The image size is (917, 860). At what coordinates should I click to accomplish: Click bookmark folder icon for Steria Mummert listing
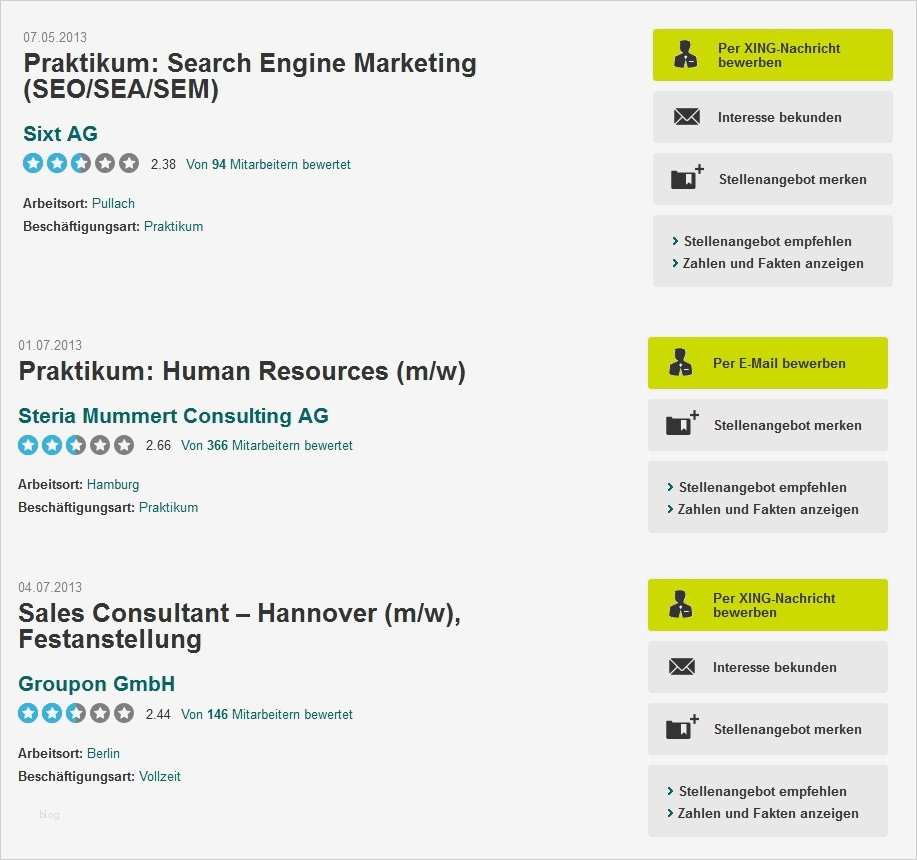[x=681, y=425]
